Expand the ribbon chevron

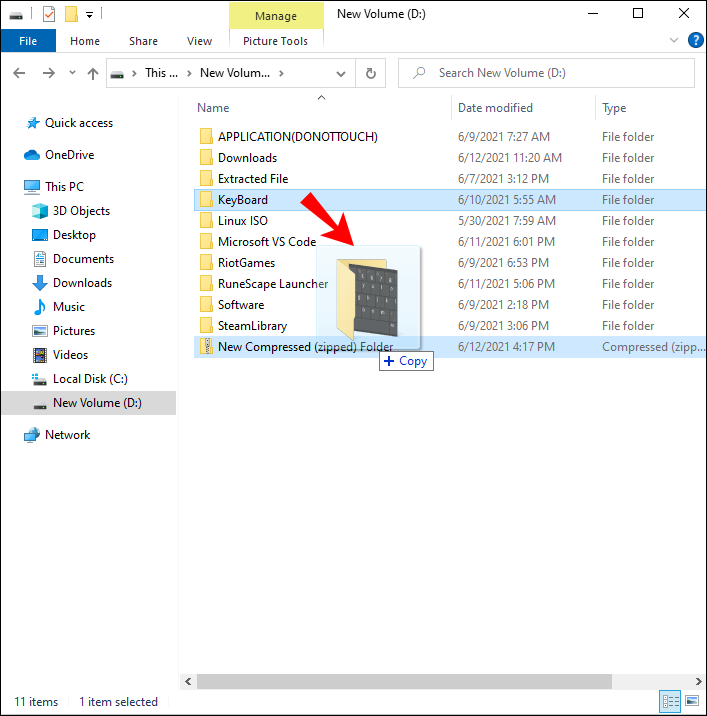[x=674, y=40]
